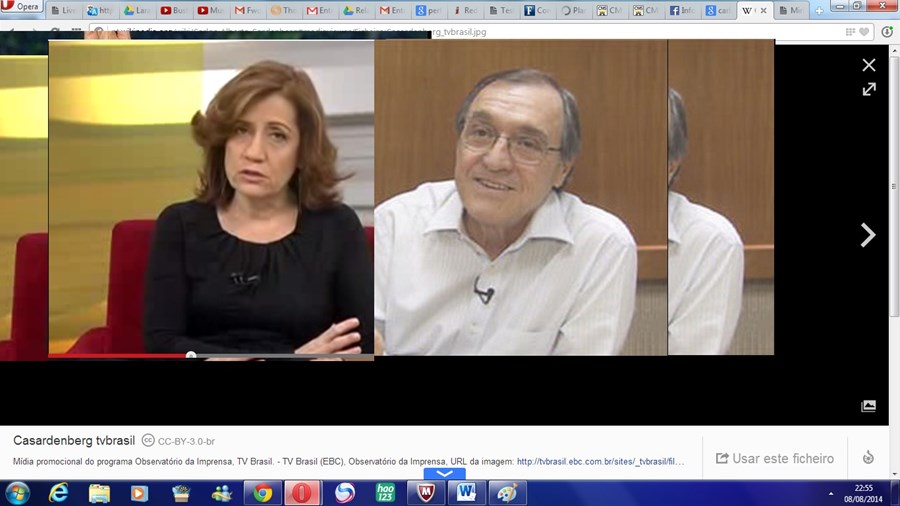This screenshot has width=900, height=506.
Task: Click the Windows Start button
Action: click(18, 493)
